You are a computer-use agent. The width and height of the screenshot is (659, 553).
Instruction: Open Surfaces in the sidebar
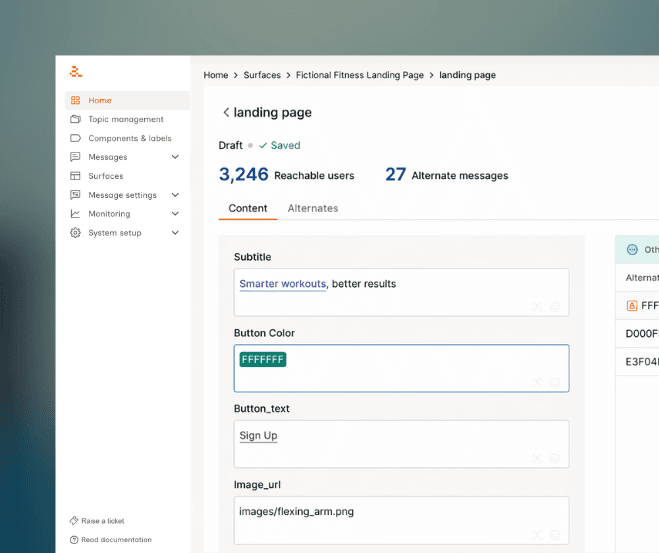[106, 176]
